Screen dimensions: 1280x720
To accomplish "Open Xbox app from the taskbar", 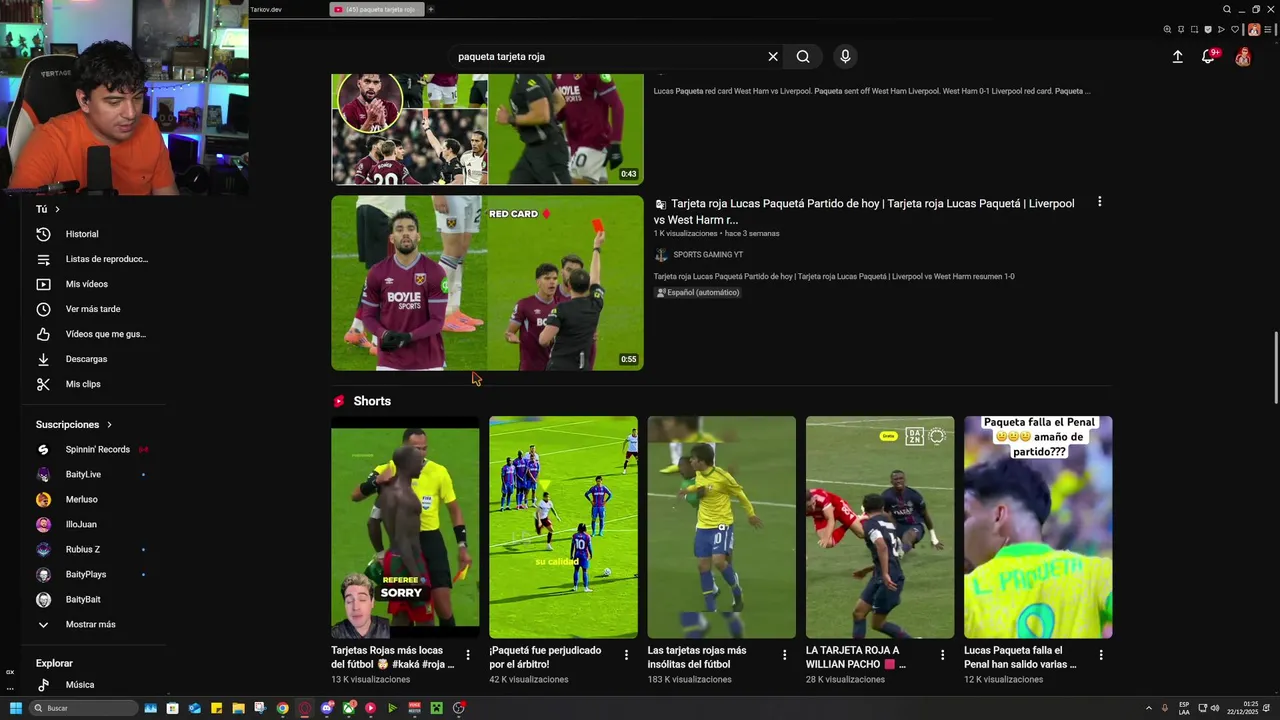I will 349,708.
